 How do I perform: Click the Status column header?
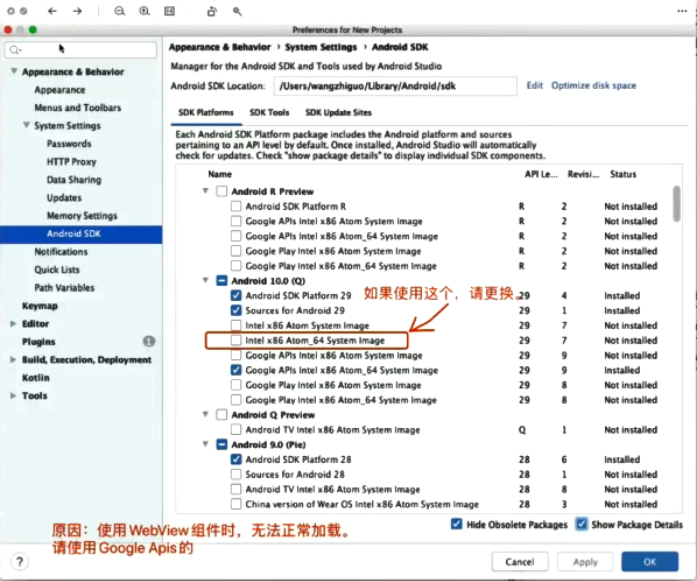[x=623, y=174]
